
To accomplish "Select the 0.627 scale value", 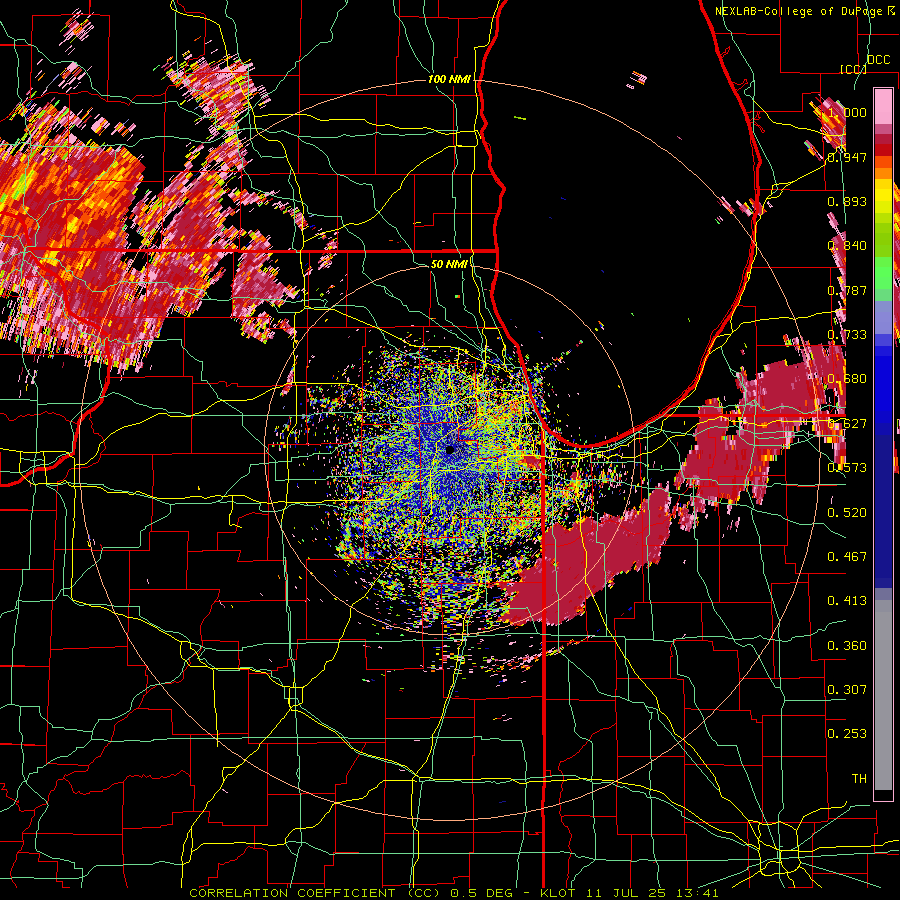I will pos(847,424).
